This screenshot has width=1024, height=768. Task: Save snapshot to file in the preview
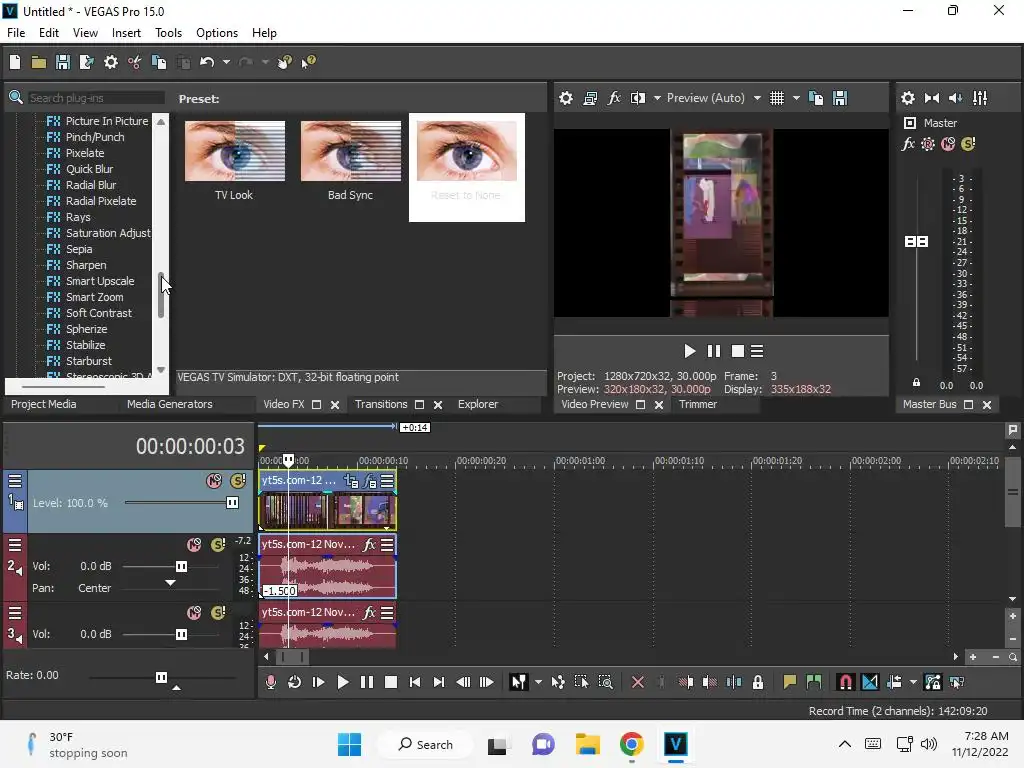pos(840,98)
